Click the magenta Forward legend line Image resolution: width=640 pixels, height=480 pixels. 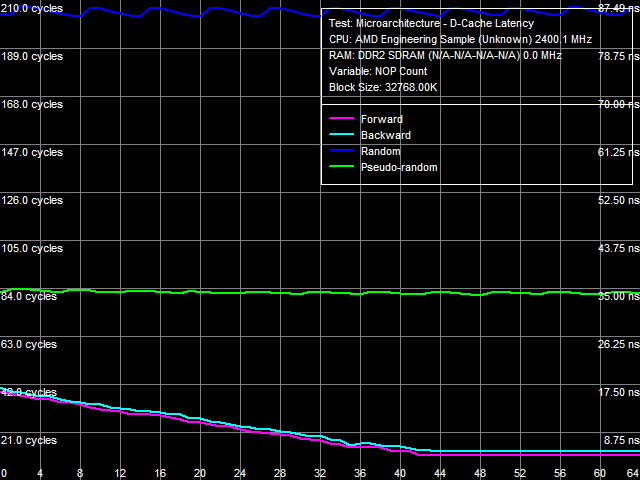(341, 120)
